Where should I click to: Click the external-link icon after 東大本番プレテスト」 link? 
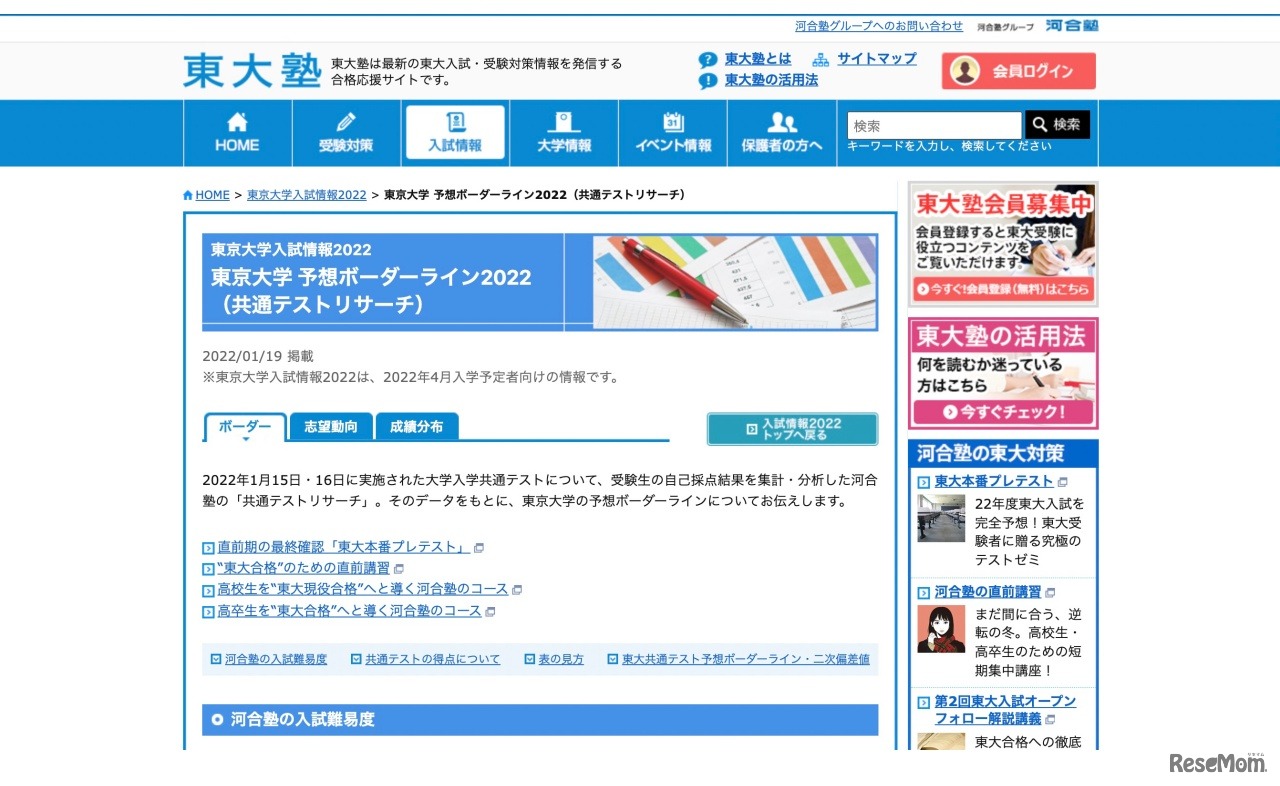pos(479,548)
